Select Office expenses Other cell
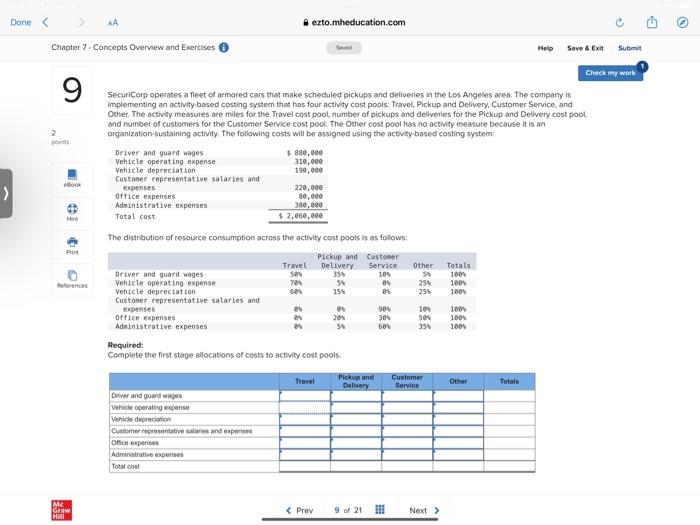Image resolution: width=700 pixels, height=525 pixels. click(x=458, y=442)
